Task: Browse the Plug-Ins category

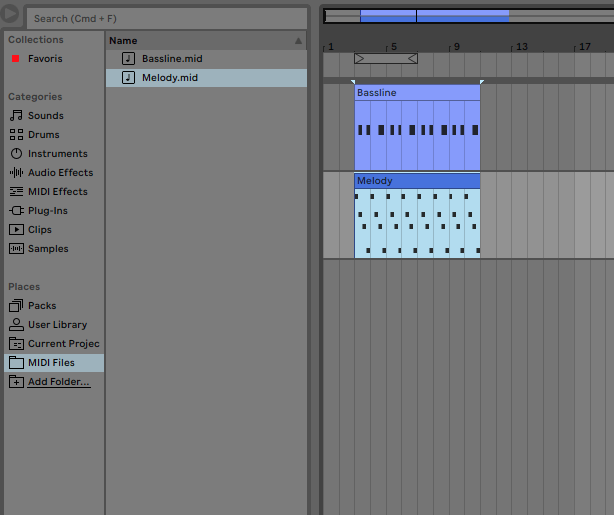Action: point(47,211)
